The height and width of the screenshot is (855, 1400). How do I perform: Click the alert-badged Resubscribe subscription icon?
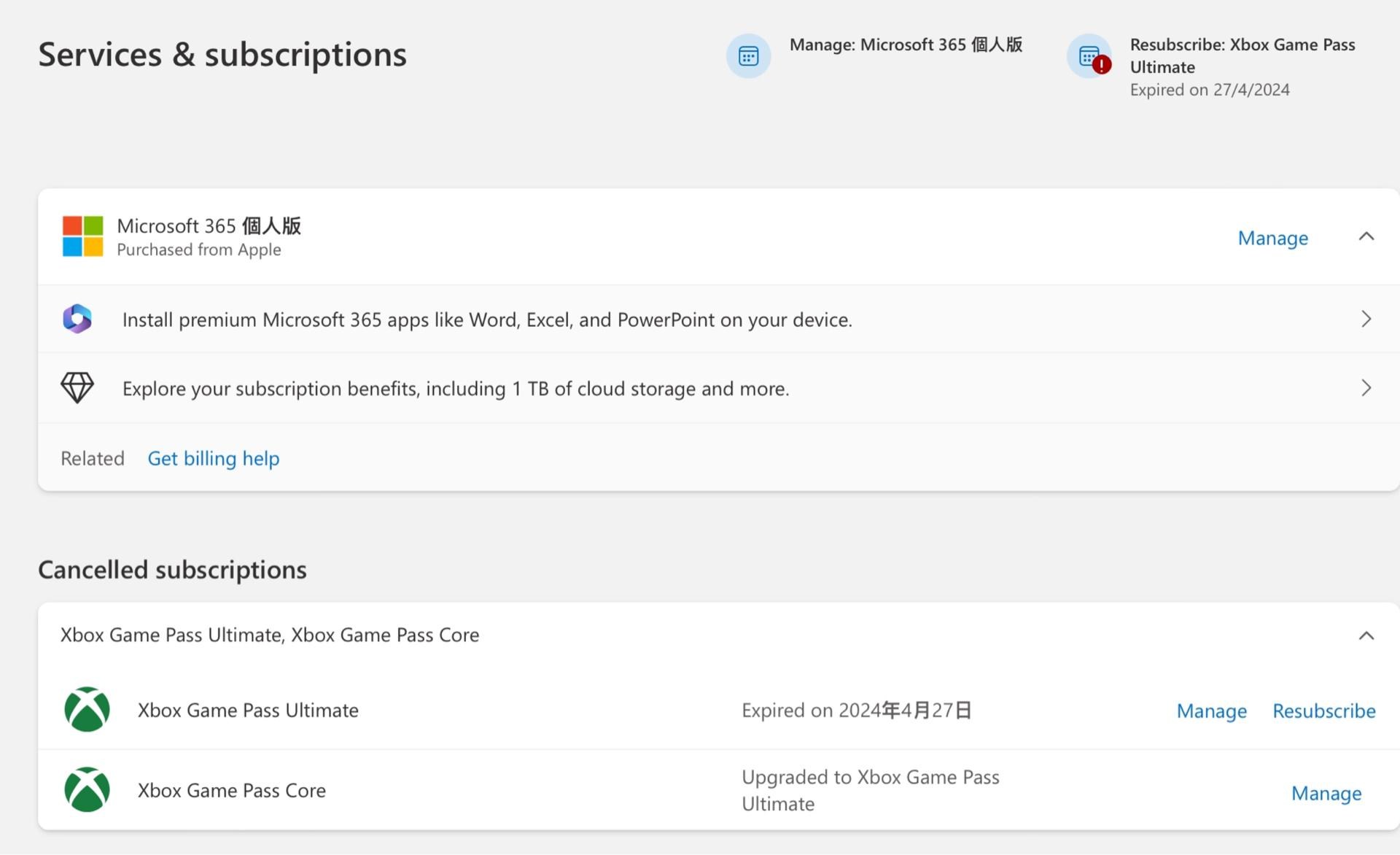(x=1088, y=55)
